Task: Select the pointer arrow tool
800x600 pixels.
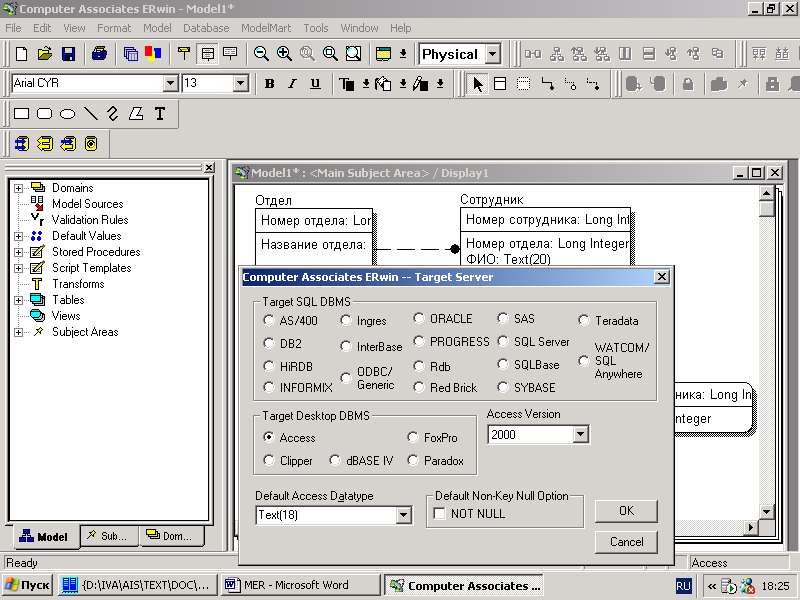Action: point(478,84)
